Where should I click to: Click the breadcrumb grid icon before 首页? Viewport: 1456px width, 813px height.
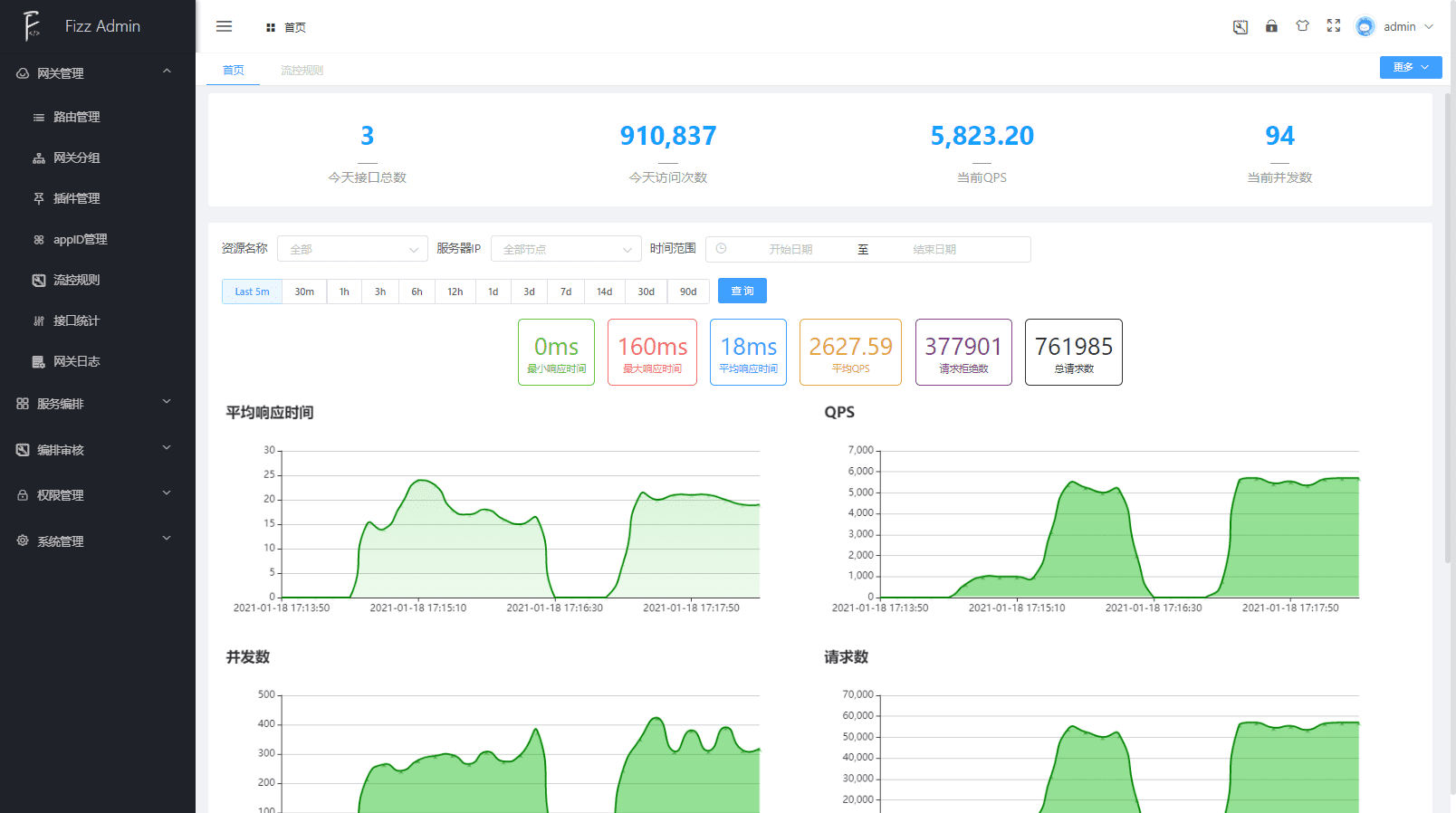tap(270, 28)
